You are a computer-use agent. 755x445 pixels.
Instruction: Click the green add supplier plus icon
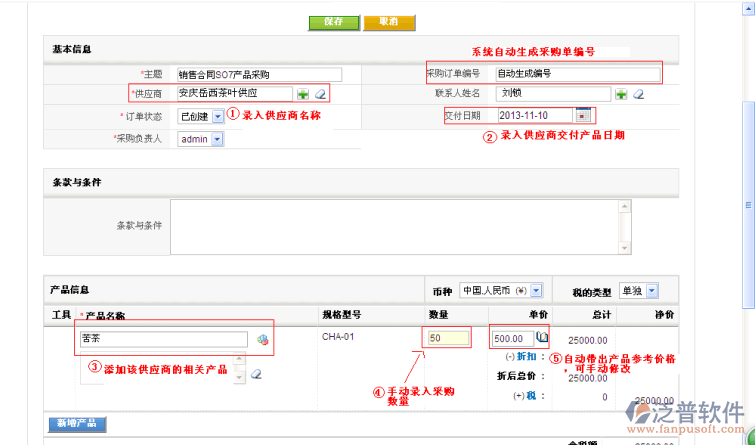pos(302,93)
